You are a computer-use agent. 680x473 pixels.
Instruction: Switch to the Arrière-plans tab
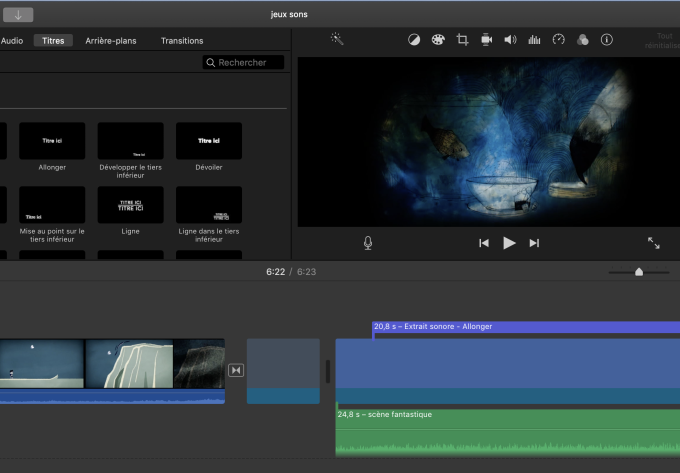pyautogui.click(x=109, y=41)
